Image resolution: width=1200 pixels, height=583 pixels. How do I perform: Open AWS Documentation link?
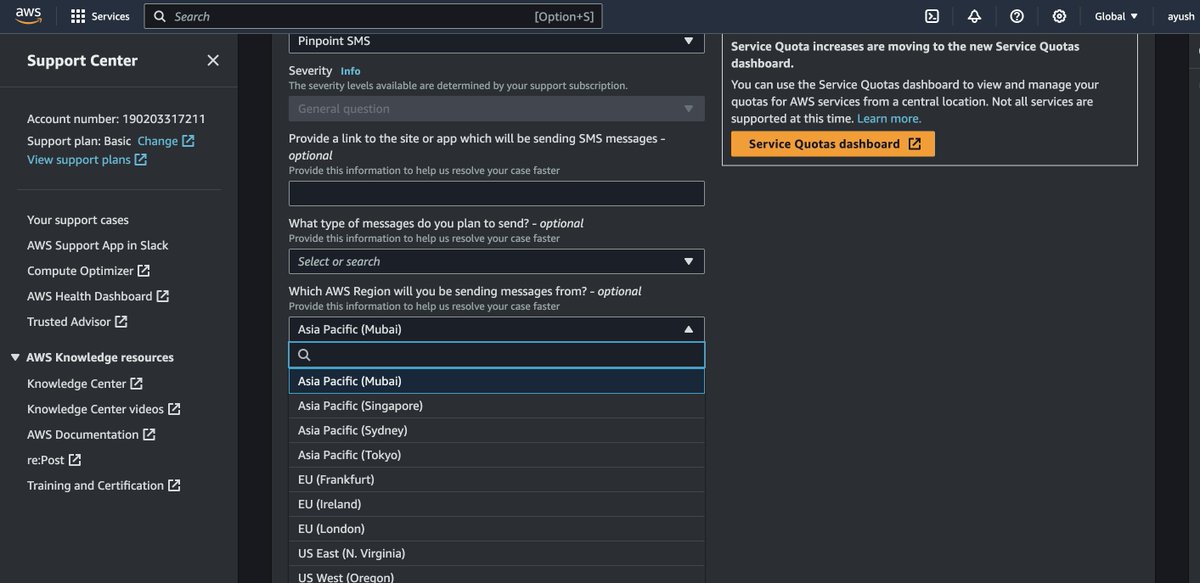[x=91, y=435]
